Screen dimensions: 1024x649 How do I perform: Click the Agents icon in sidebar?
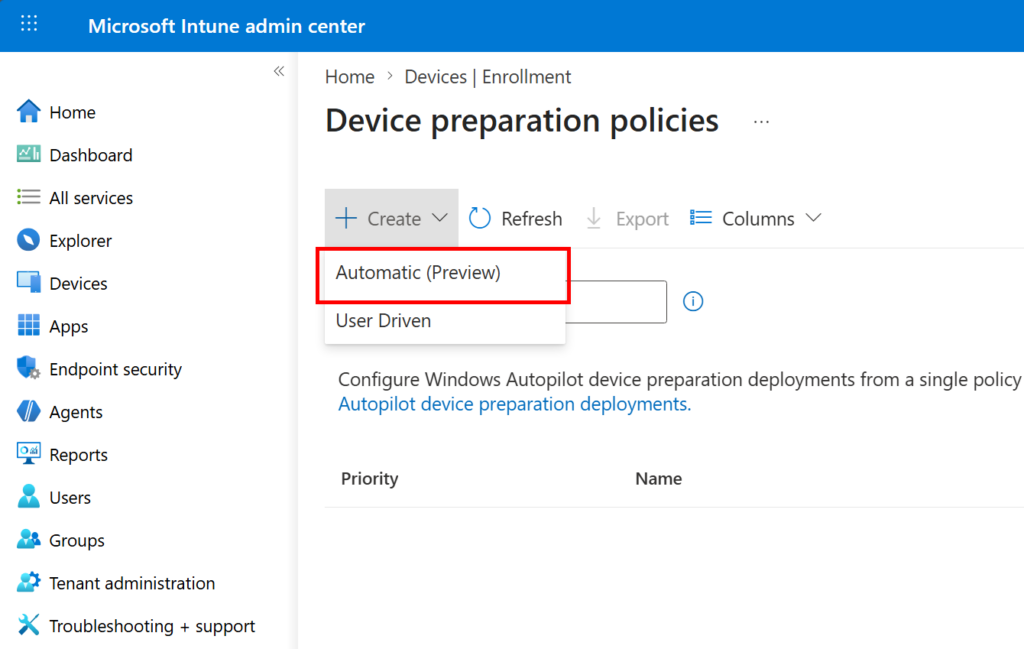tap(29, 412)
